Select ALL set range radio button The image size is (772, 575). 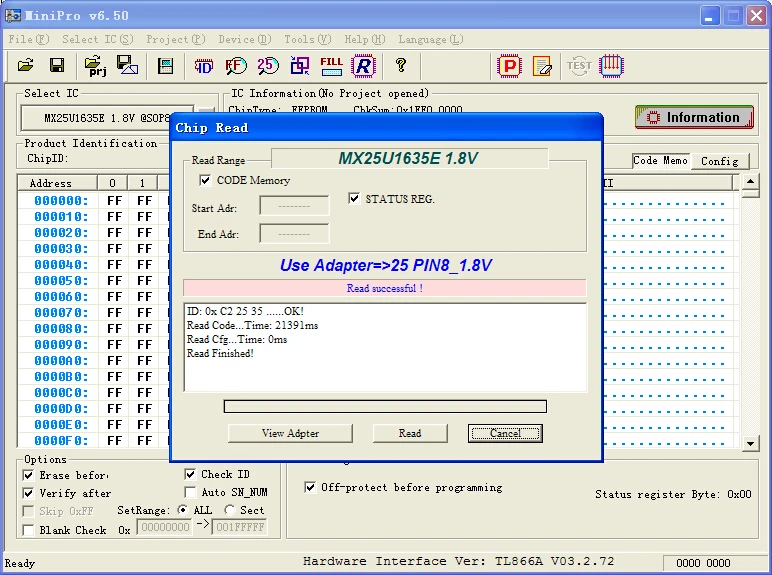182,510
